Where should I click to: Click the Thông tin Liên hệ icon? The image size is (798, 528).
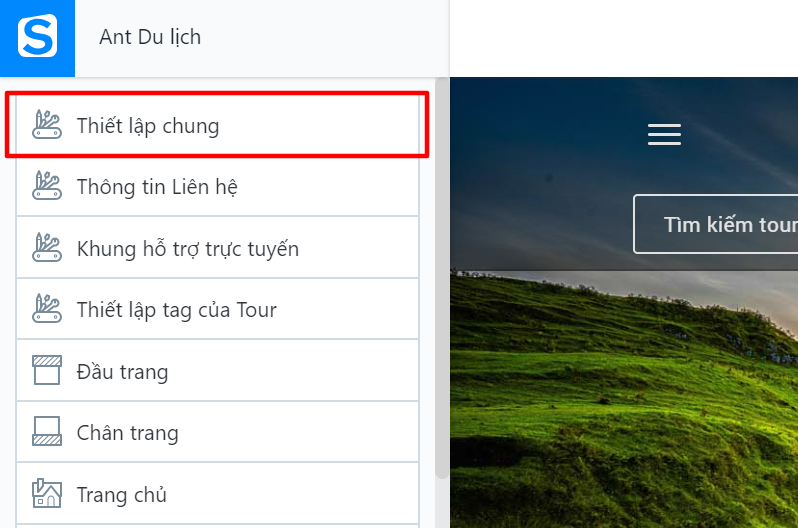coord(47,186)
